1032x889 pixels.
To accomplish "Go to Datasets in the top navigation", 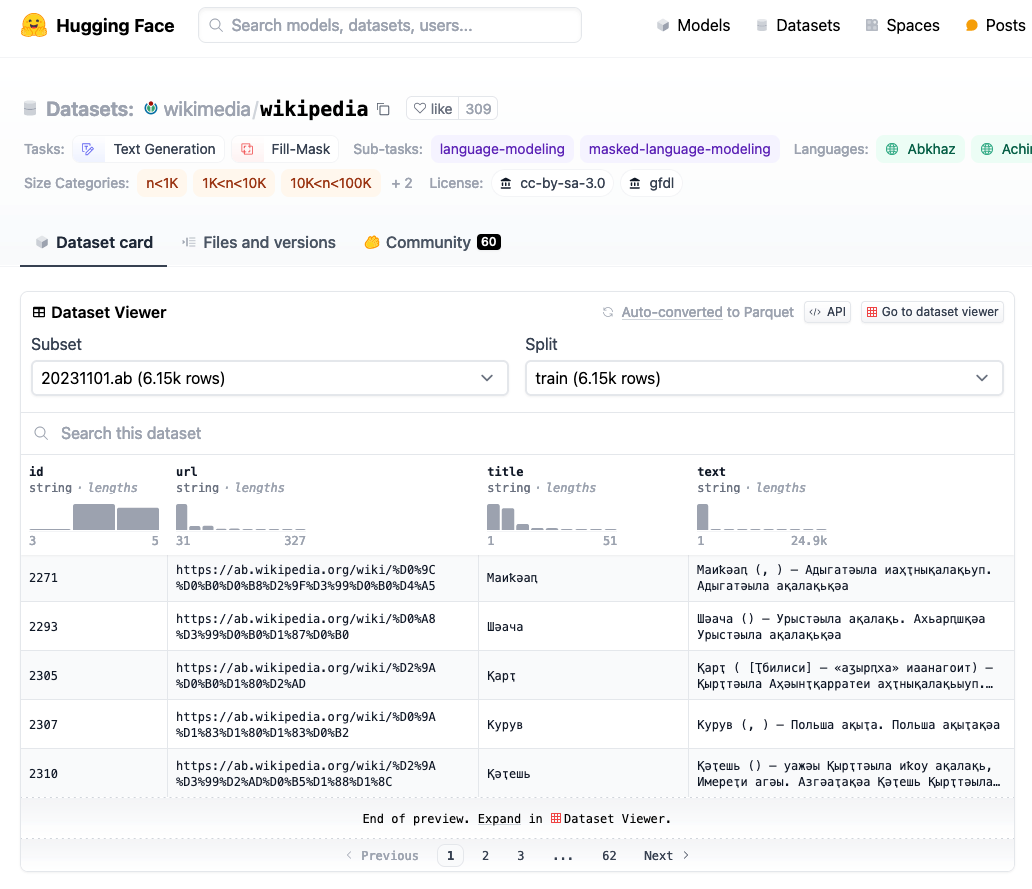I will 798,26.
